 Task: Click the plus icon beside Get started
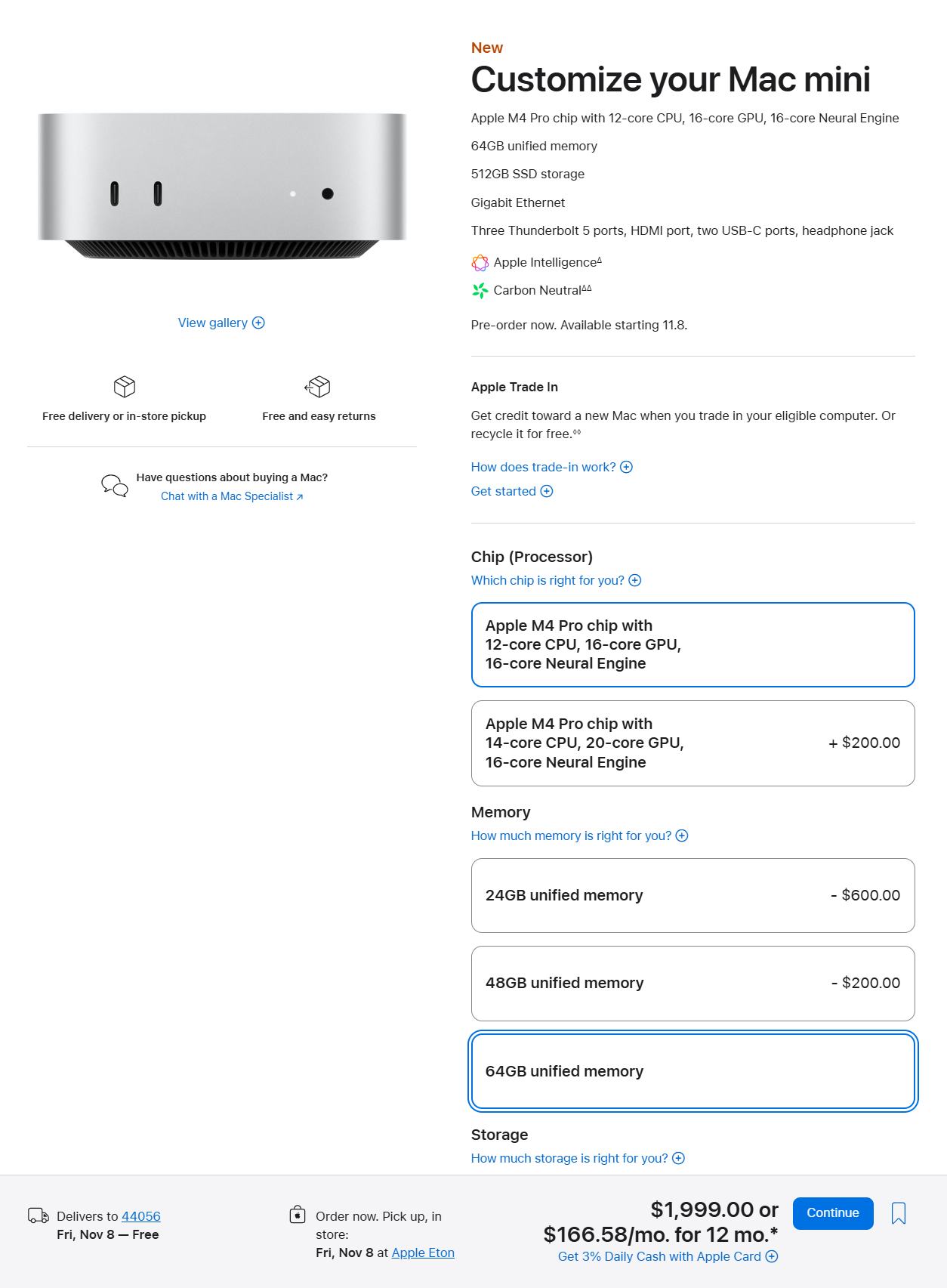546,491
